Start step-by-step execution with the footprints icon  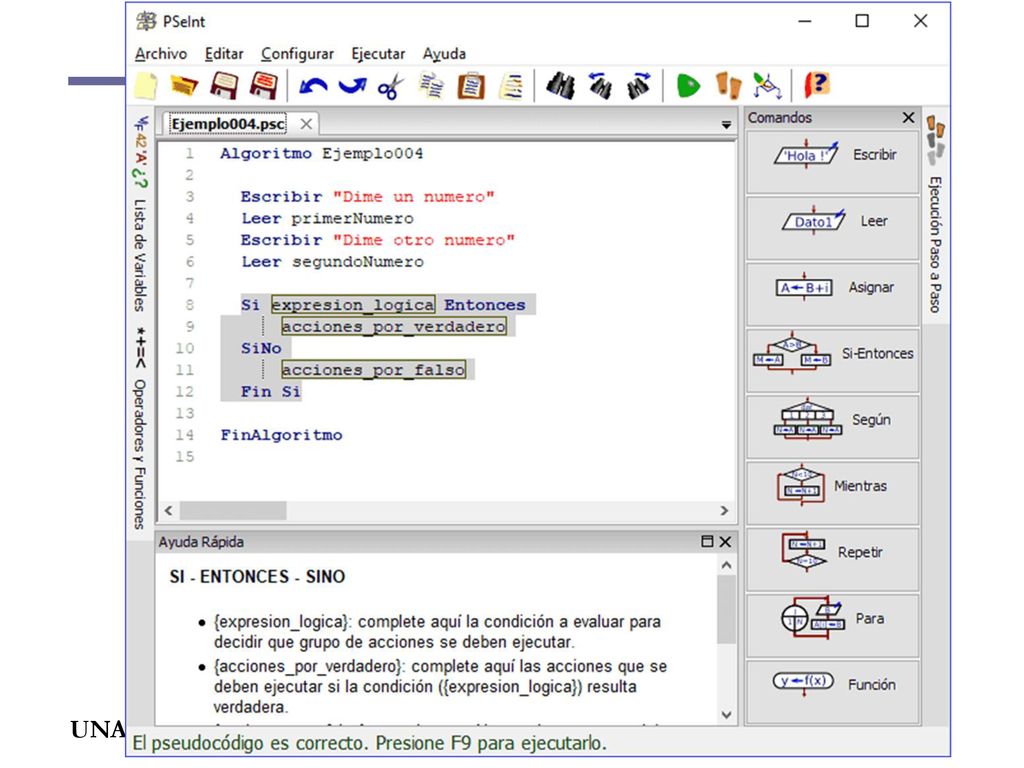[x=728, y=86]
